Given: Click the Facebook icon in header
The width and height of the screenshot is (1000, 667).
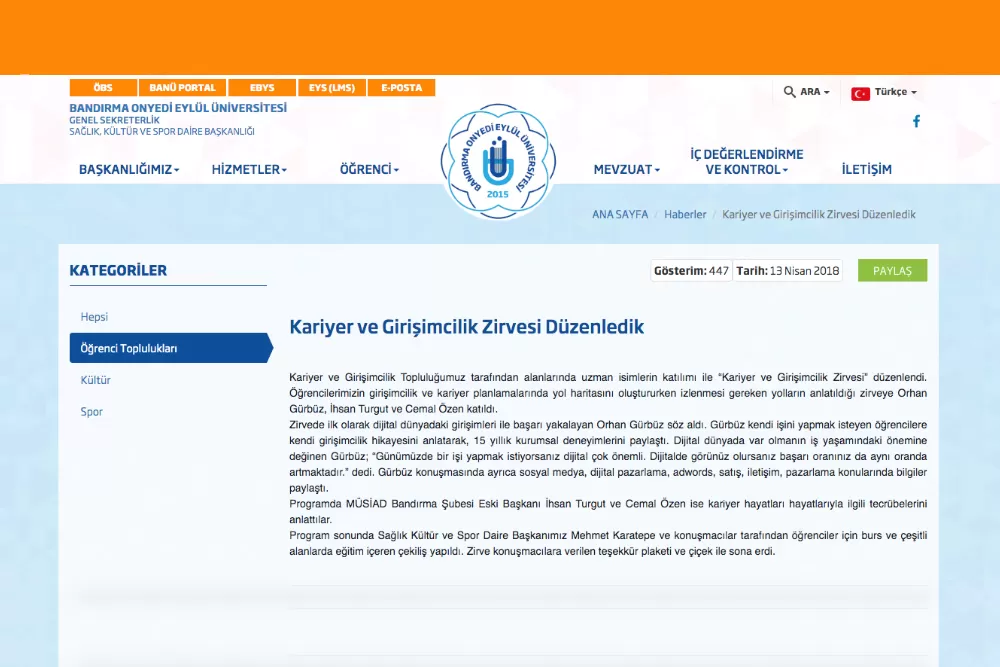Looking at the screenshot, I should click(916, 121).
